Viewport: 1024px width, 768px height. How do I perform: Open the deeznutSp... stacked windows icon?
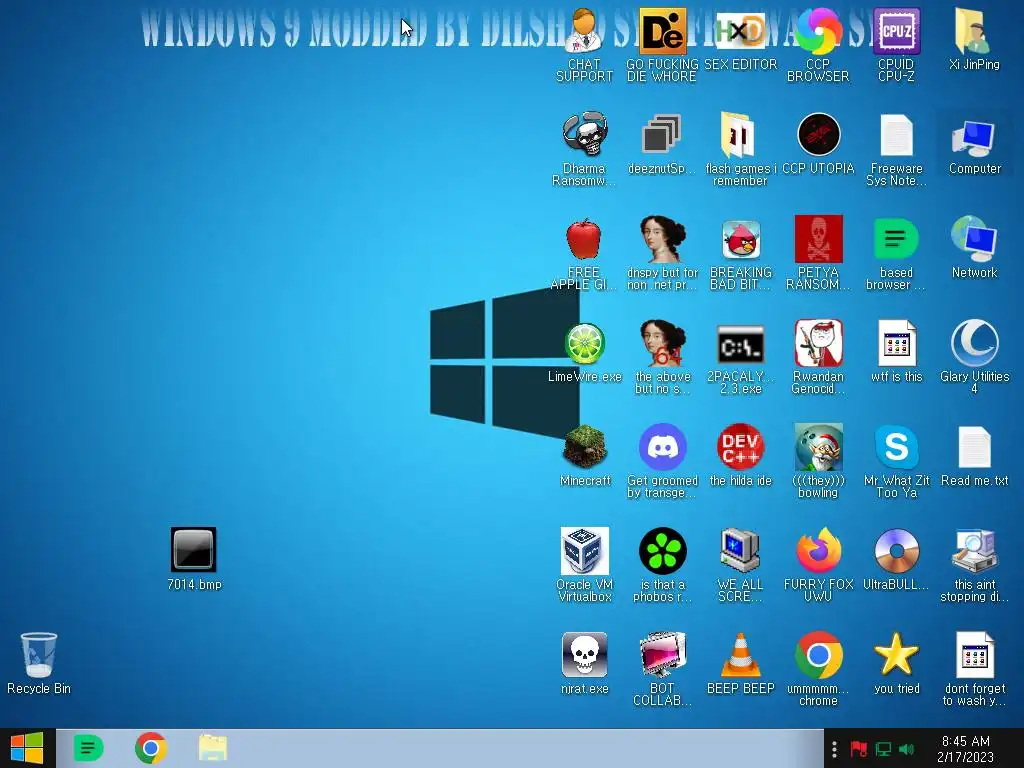661,145
